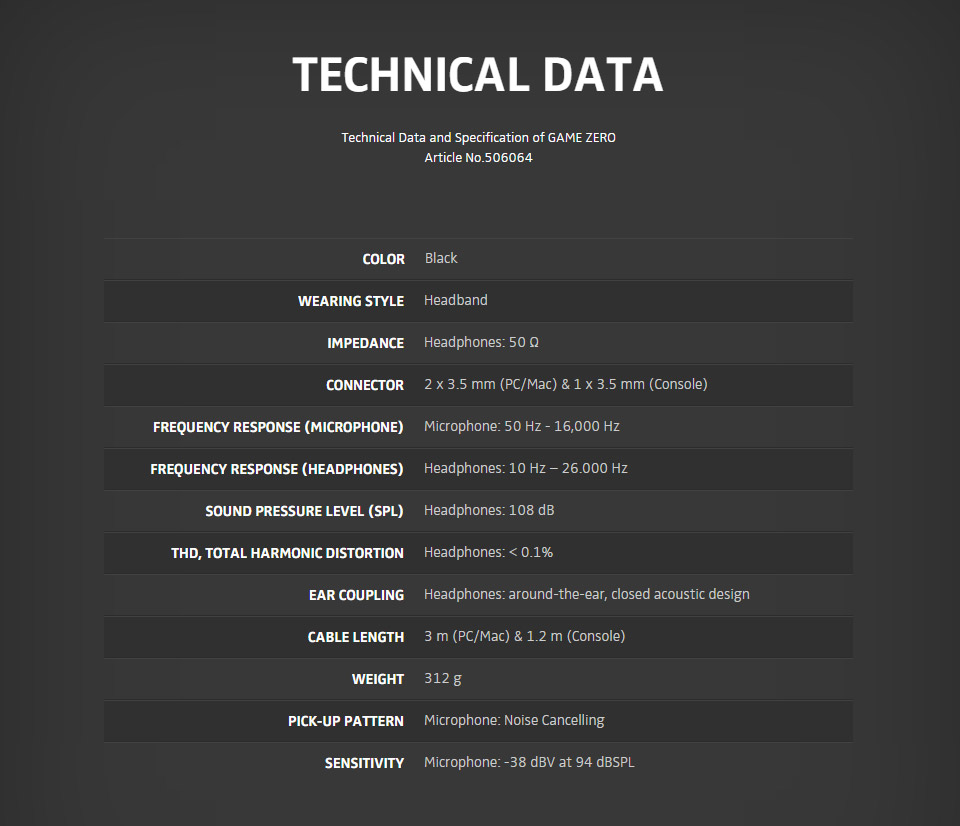Click the microphone frequency response value
Viewport: 960px width, 826px height.
[x=522, y=426]
